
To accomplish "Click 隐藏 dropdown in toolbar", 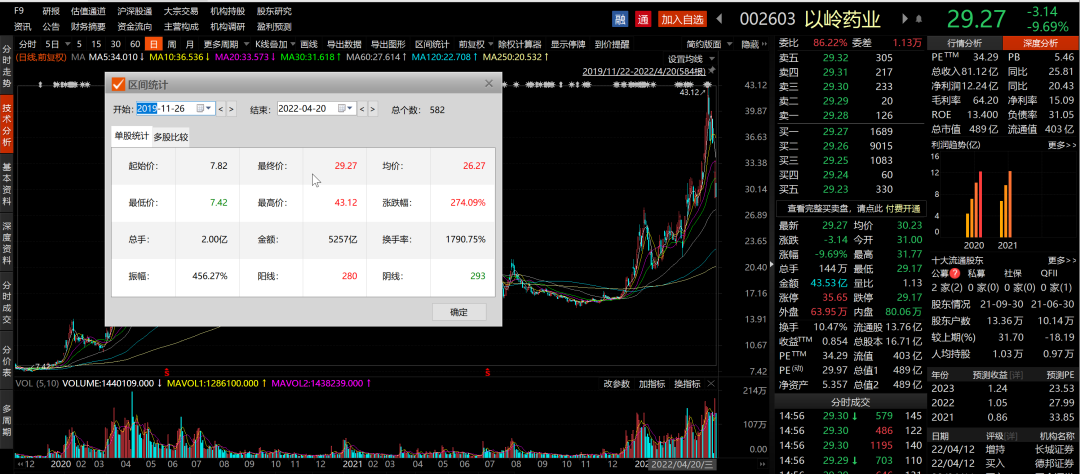I will pos(754,44).
